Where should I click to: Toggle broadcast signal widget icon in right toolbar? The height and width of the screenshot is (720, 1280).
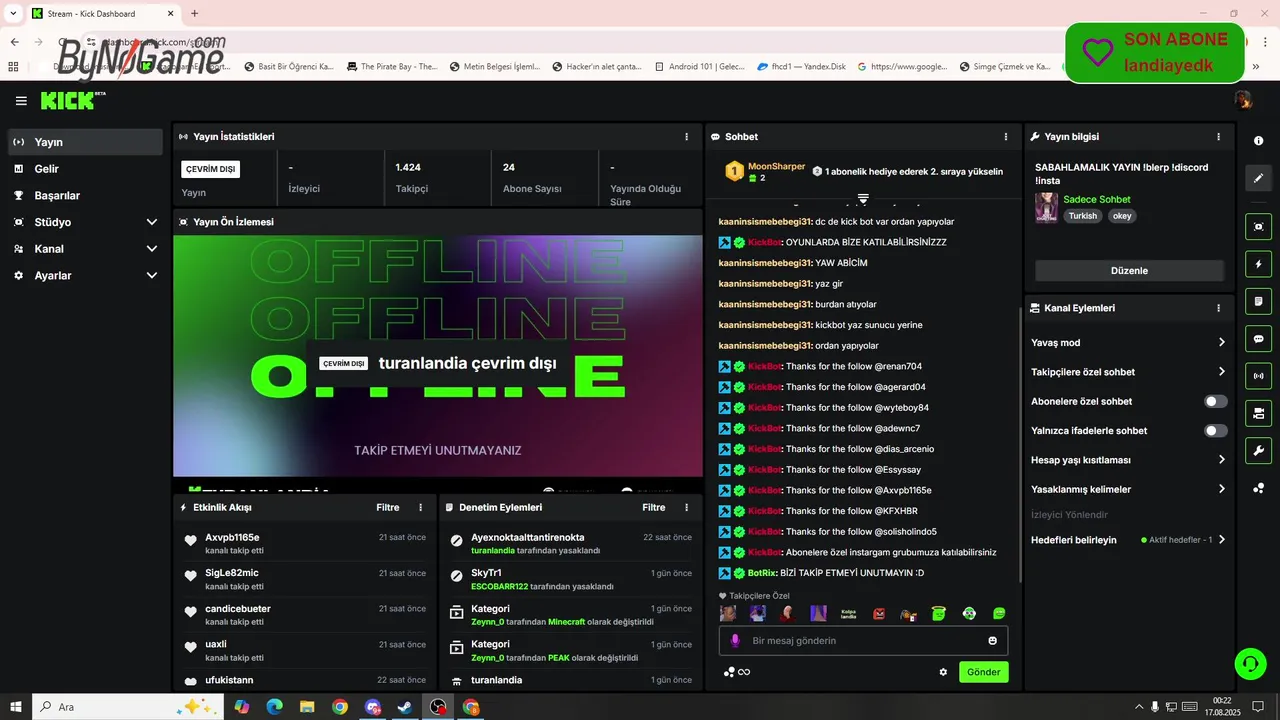tap(1259, 376)
